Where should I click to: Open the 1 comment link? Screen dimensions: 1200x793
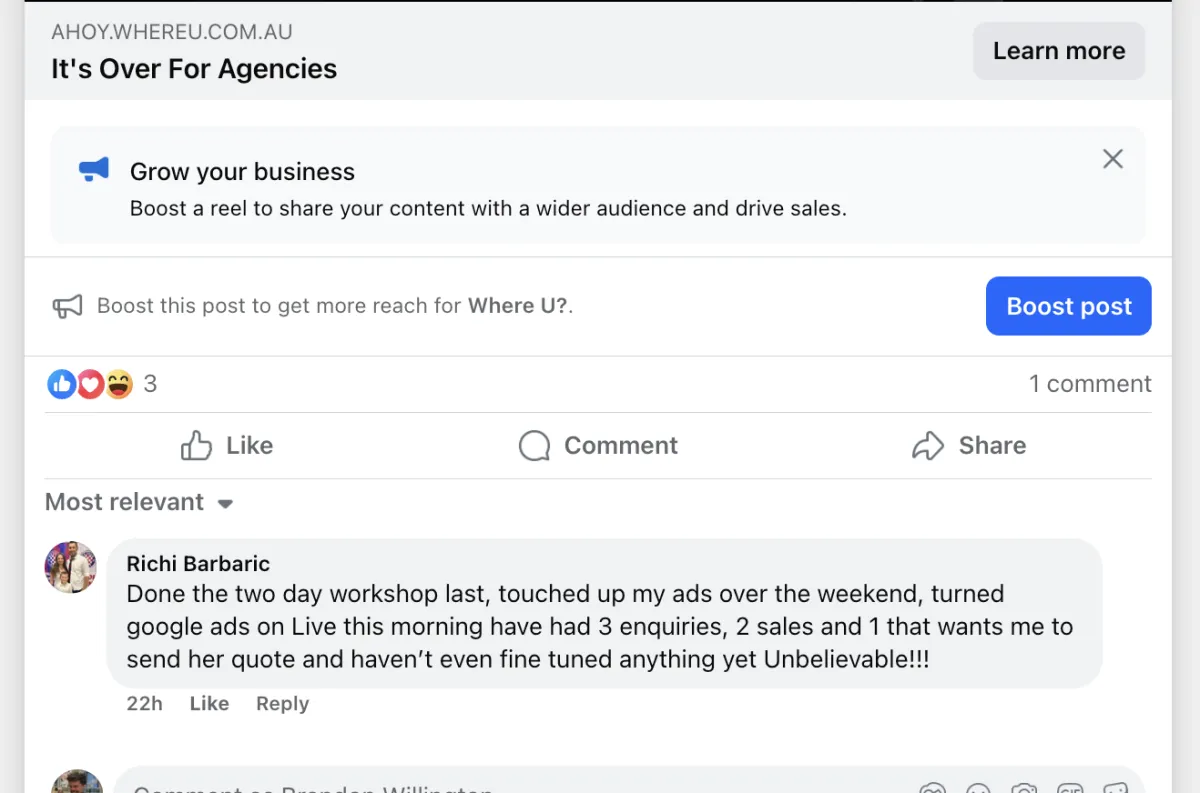point(1090,384)
